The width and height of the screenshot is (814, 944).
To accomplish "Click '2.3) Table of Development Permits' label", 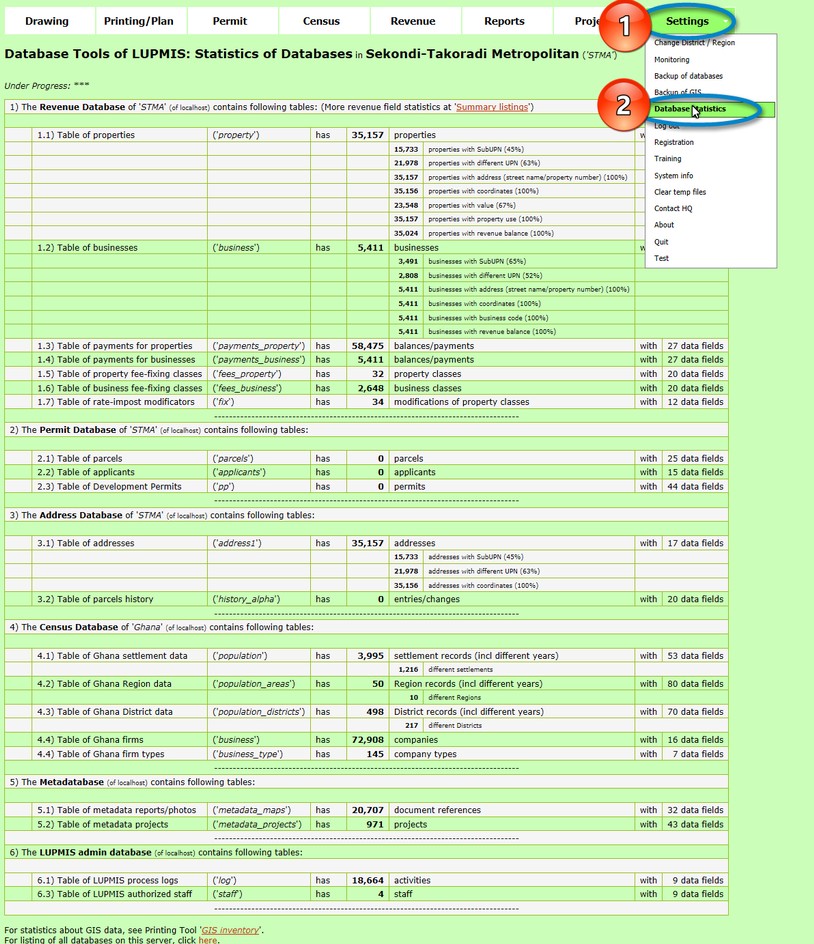I will (x=109, y=486).
